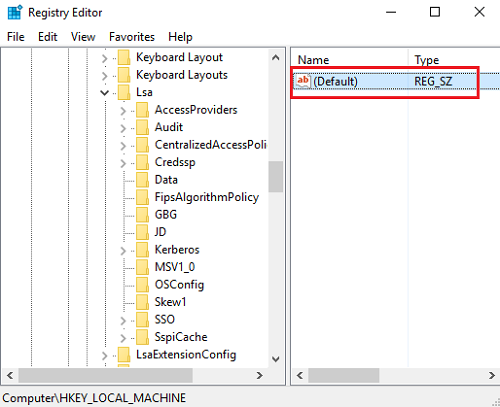Select the FipsAlgorithmPolicy folder icon
500x407 pixels.
click(143, 197)
